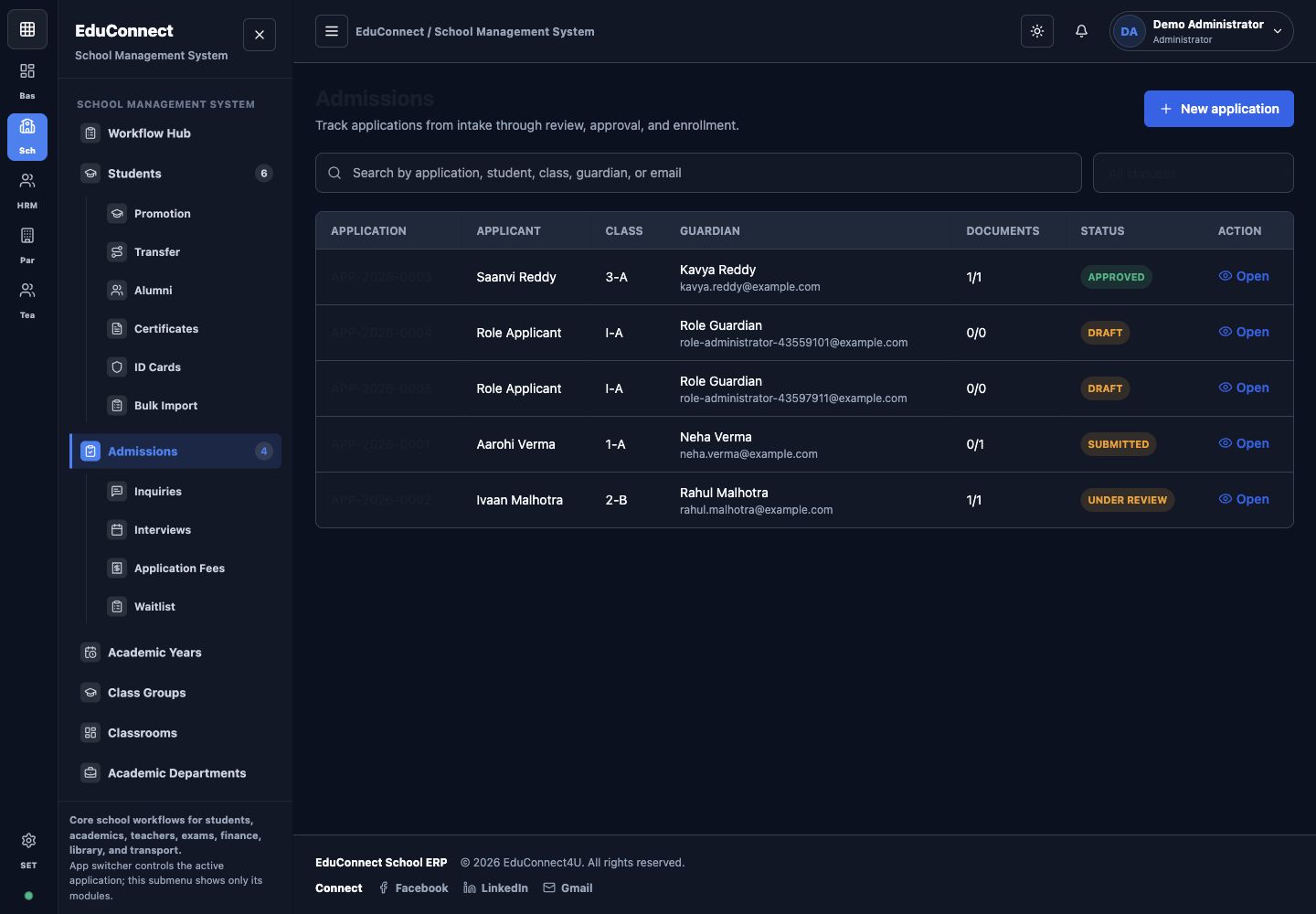Viewport: 1316px width, 914px height.
Task: Go to Promotion under Students
Action: pyautogui.click(x=188, y=214)
